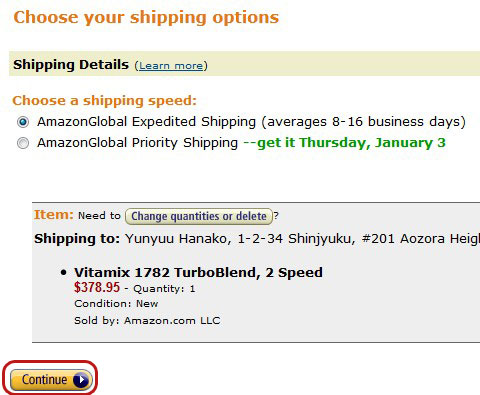
Task: Click the AmazonGlobal Priority Shipping text label
Action: click(137, 143)
